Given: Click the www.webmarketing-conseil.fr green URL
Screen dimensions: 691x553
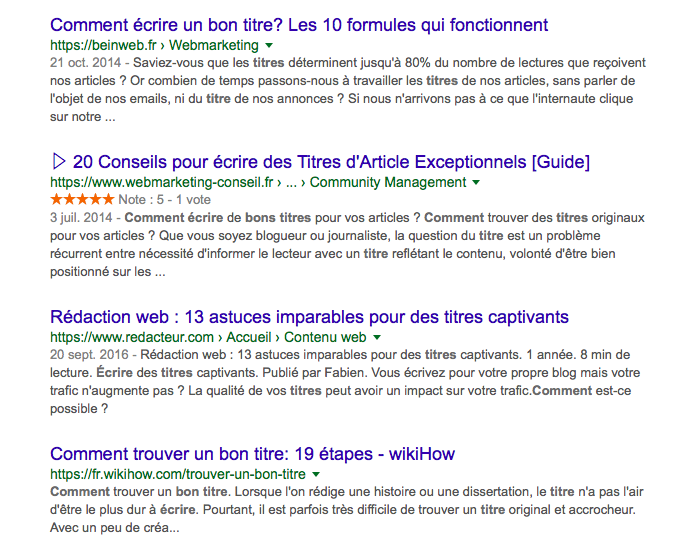Looking at the screenshot, I should pos(162,183).
